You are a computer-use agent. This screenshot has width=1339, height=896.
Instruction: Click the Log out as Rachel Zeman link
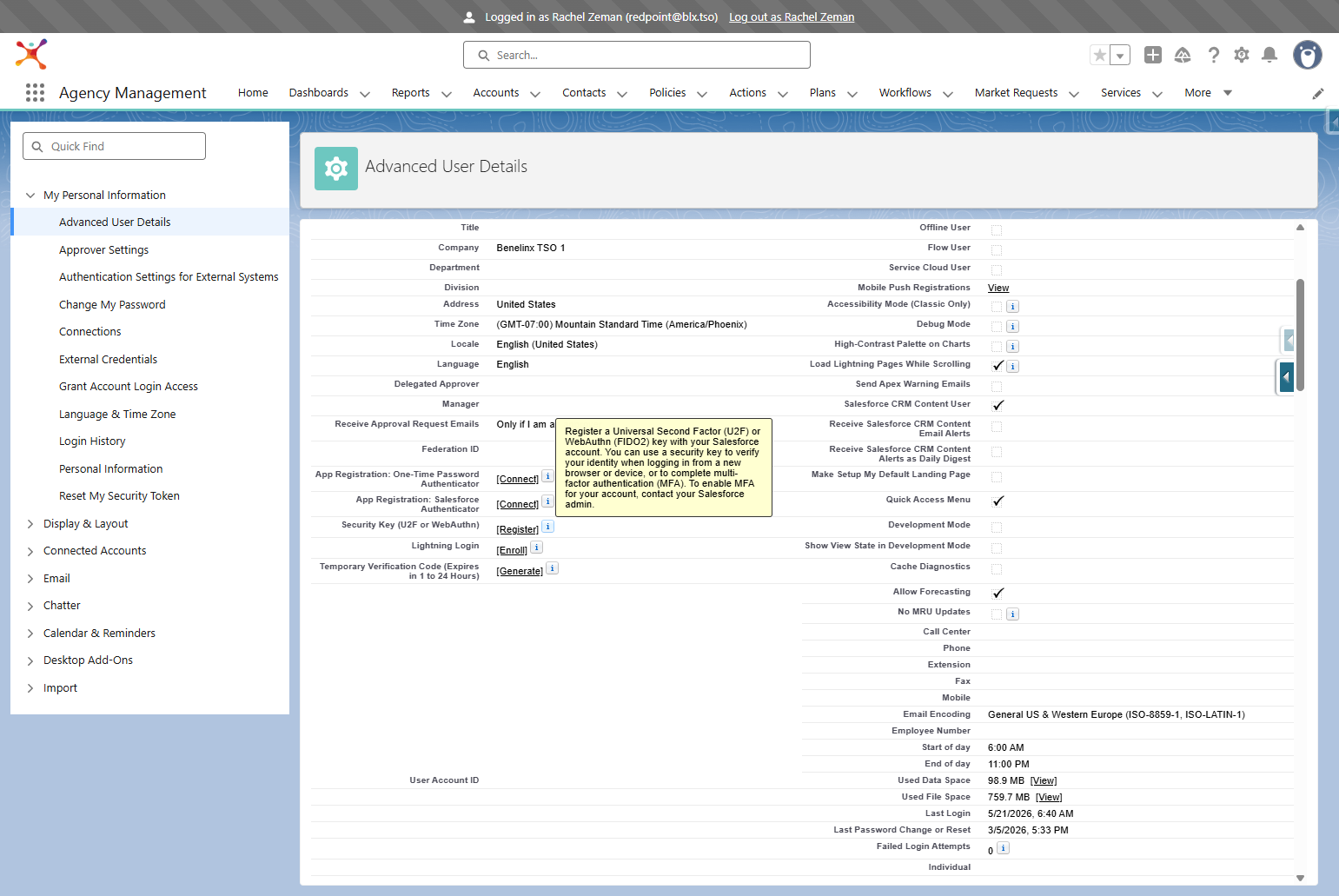[792, 17]
